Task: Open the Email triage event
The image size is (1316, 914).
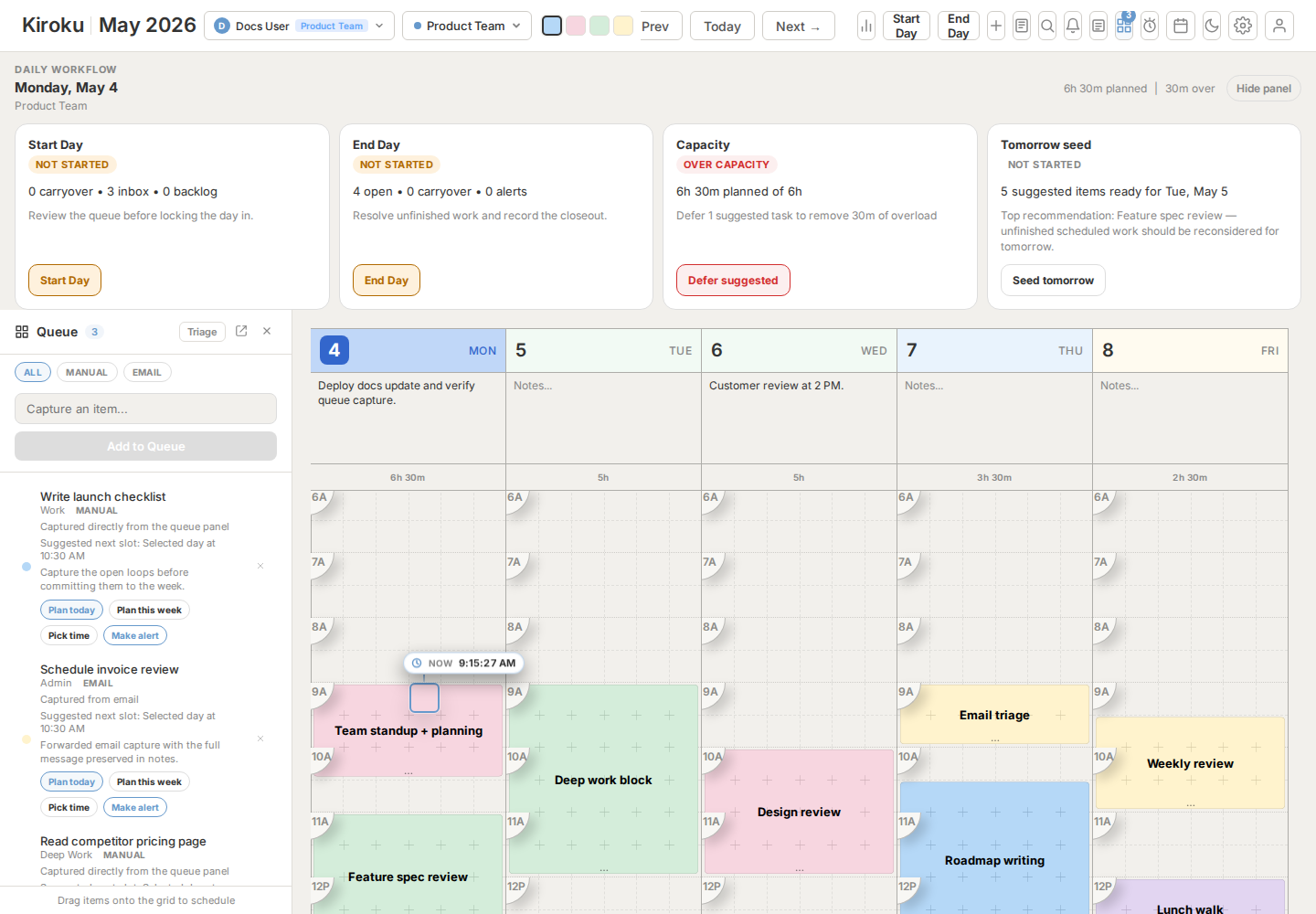Action: click(x=994, y=715)
